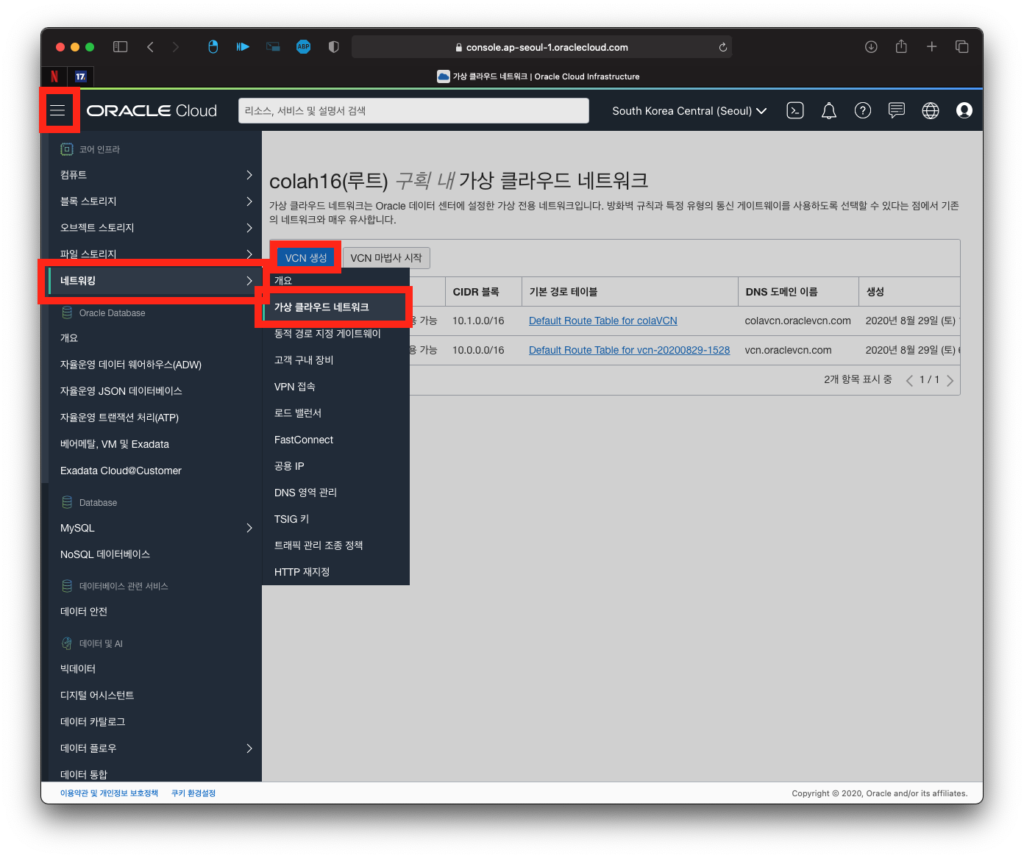Select 가상 클라우드 네트워크 menu item
This screenshot has height=858, width=1024.
click(x=321, y=307)
